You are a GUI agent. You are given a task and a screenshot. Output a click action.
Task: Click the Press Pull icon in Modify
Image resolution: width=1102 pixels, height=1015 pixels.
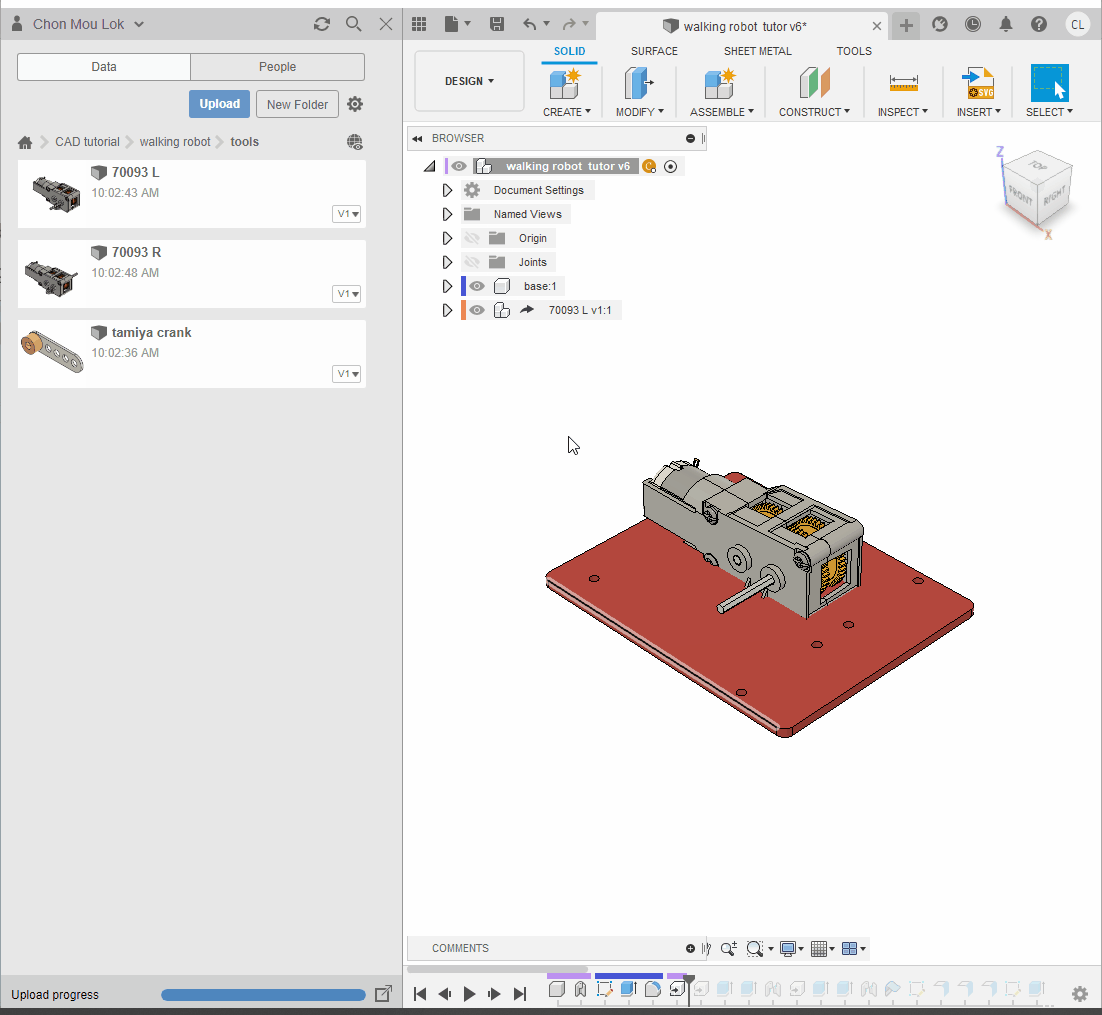[x=637, y=84]
